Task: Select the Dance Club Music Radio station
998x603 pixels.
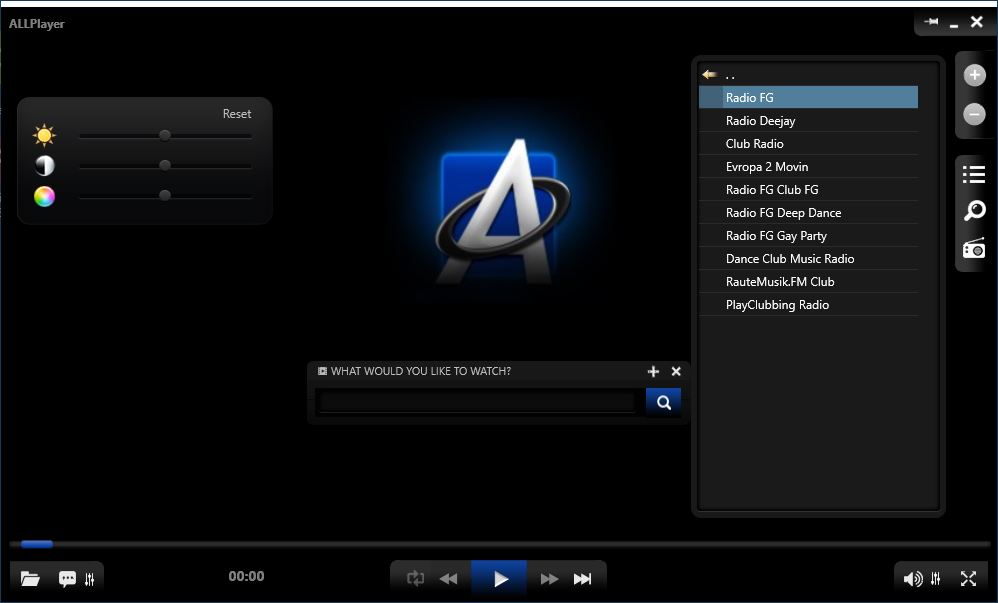Action: tap(808, 258)
